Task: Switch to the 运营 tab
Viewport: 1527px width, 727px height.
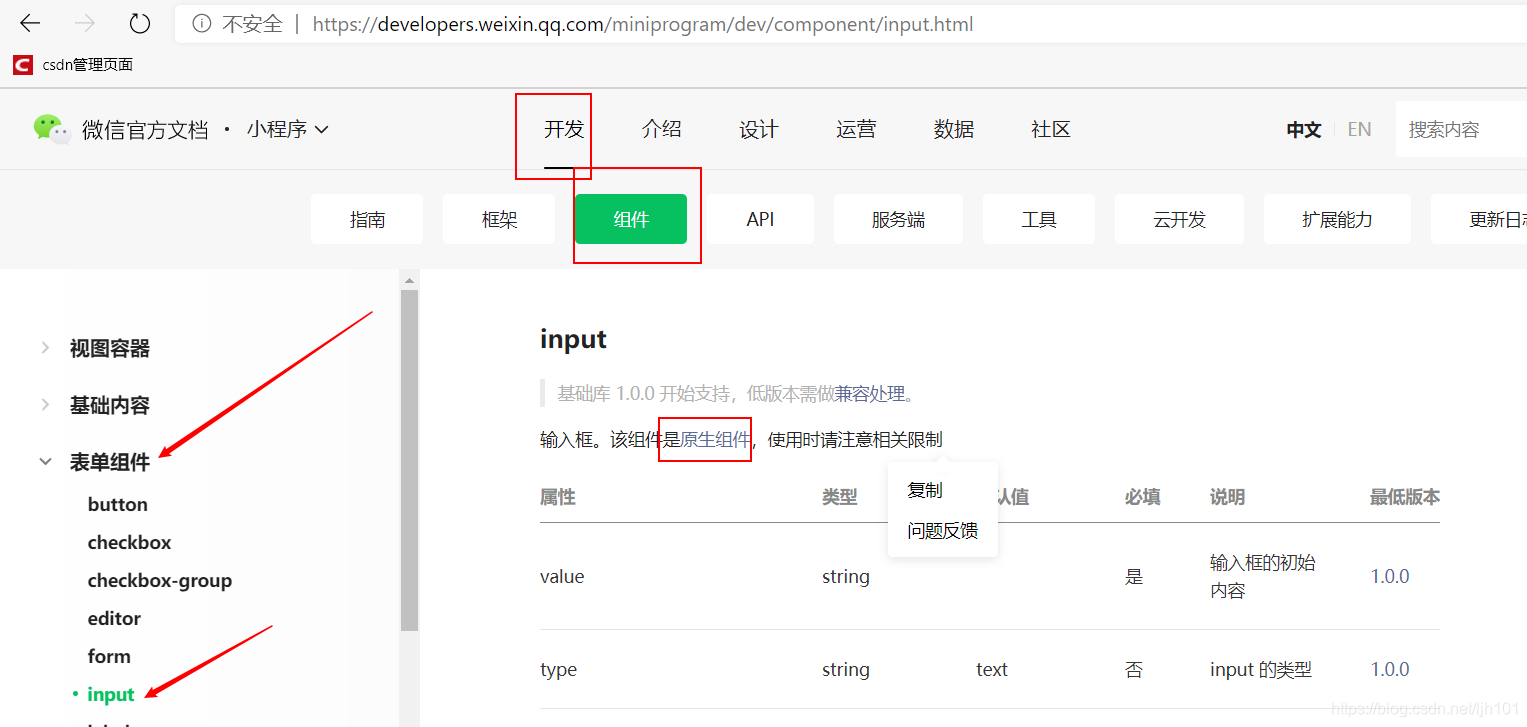Action: click(x=856, y=129)
